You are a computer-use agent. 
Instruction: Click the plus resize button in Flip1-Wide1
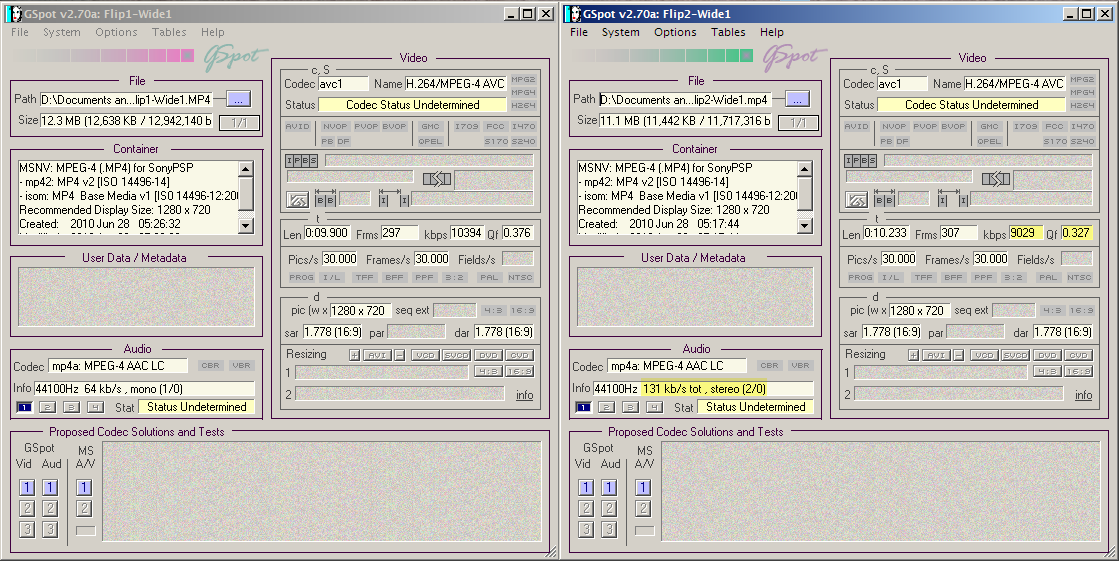tap(354, 355)
